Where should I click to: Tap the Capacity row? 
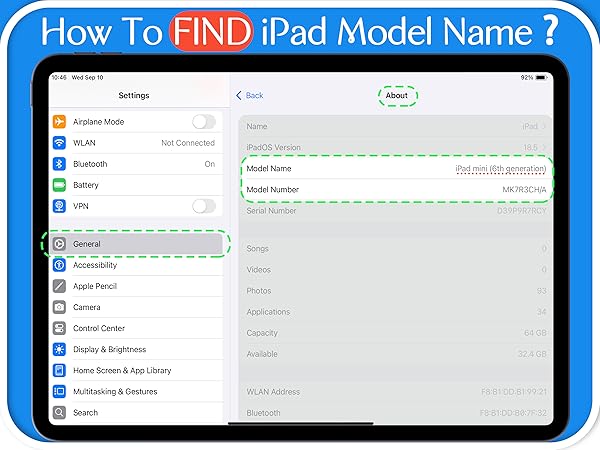[396, 333]
